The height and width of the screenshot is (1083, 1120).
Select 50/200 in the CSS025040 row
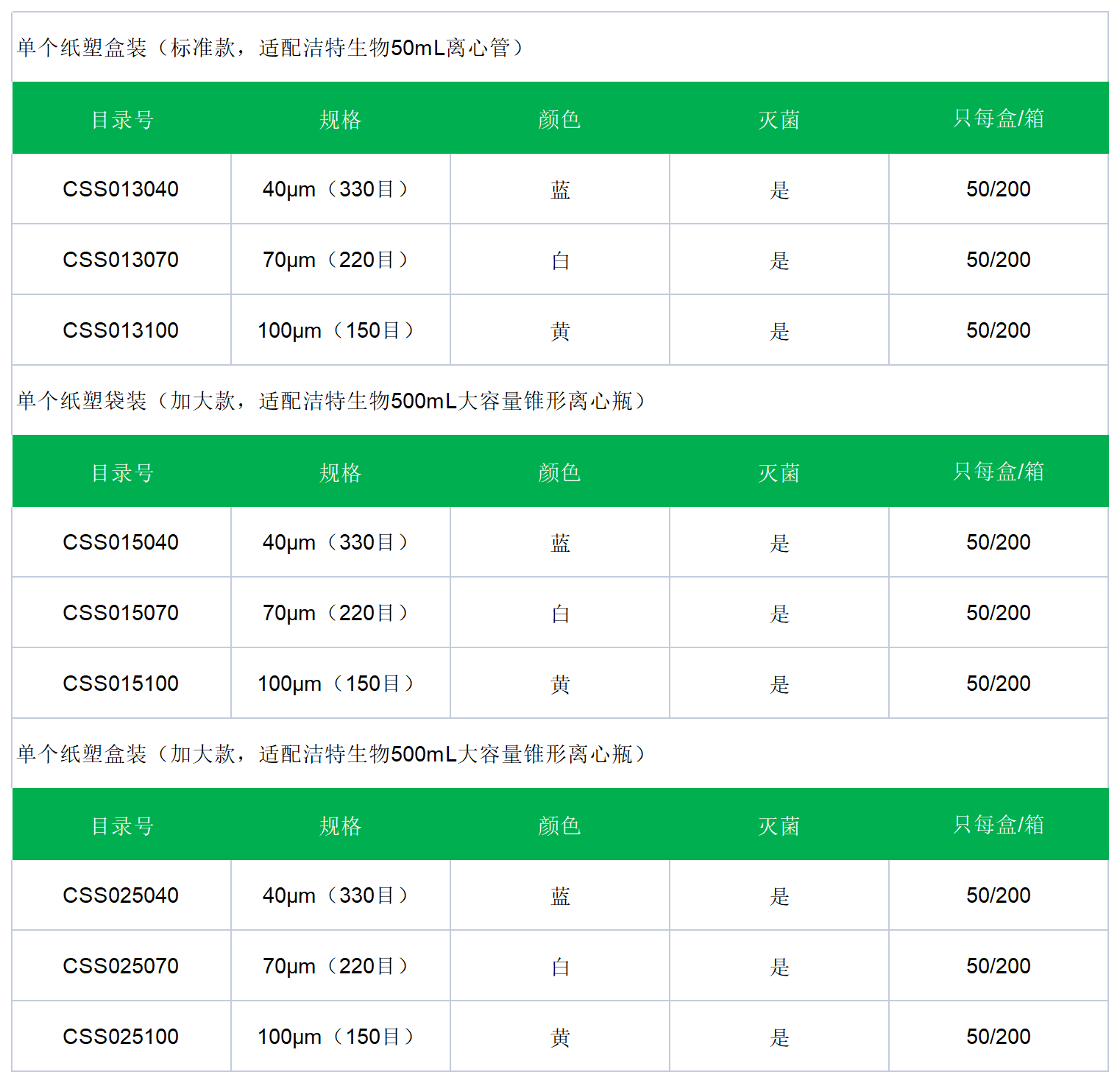click(x=999, y=895)
